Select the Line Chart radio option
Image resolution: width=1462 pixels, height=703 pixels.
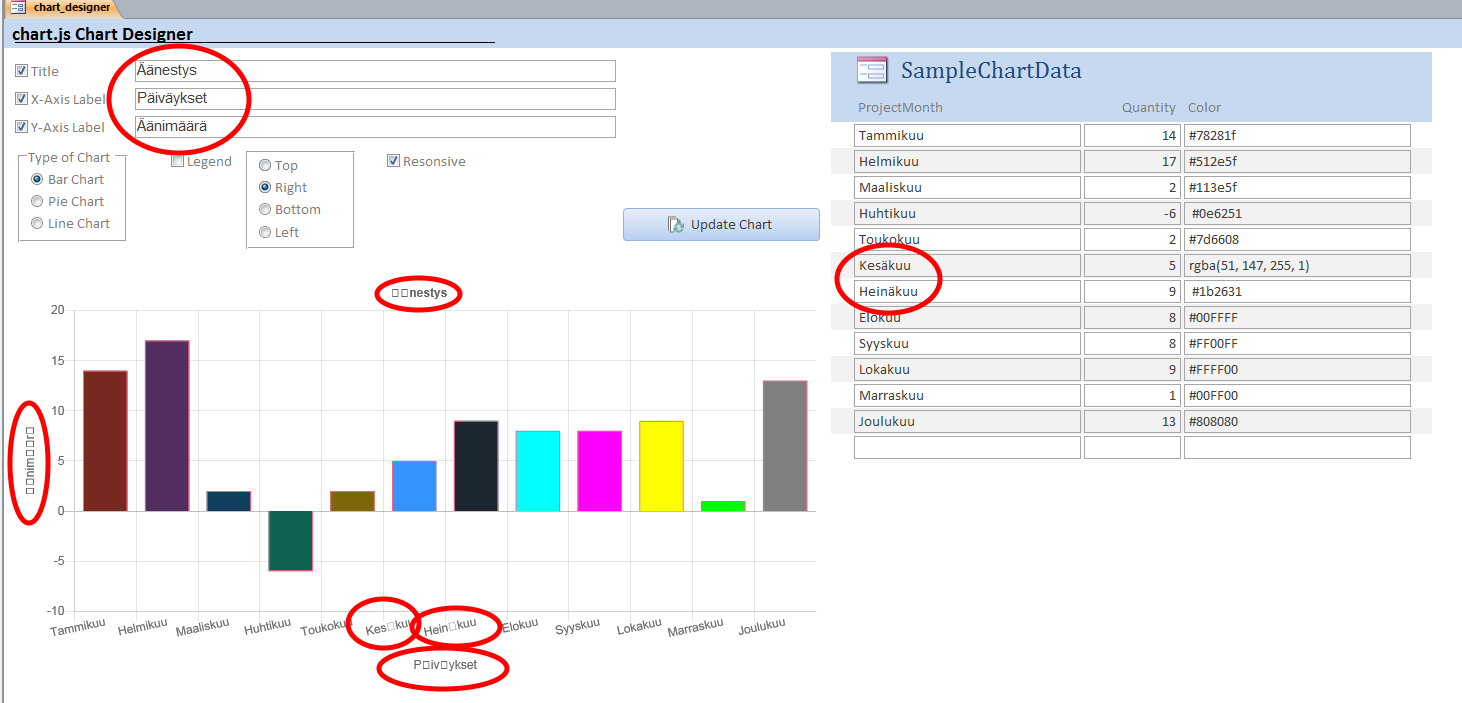pyautogui.click(x=37, y=223)
